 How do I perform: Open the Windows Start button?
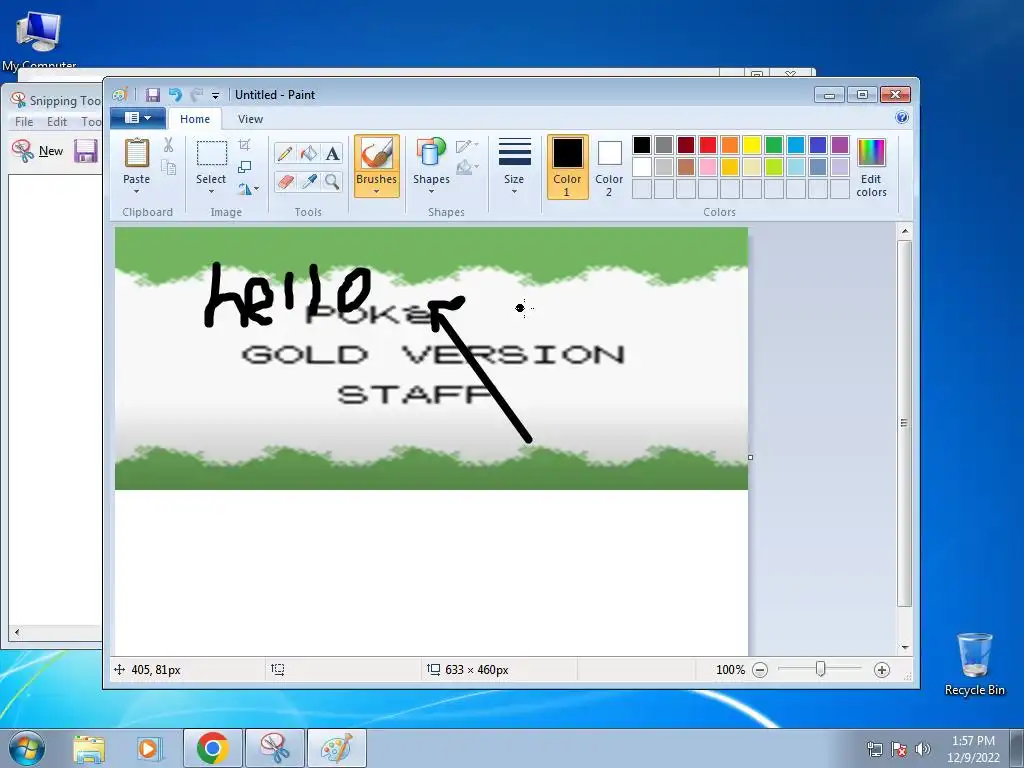click(26, 748)
